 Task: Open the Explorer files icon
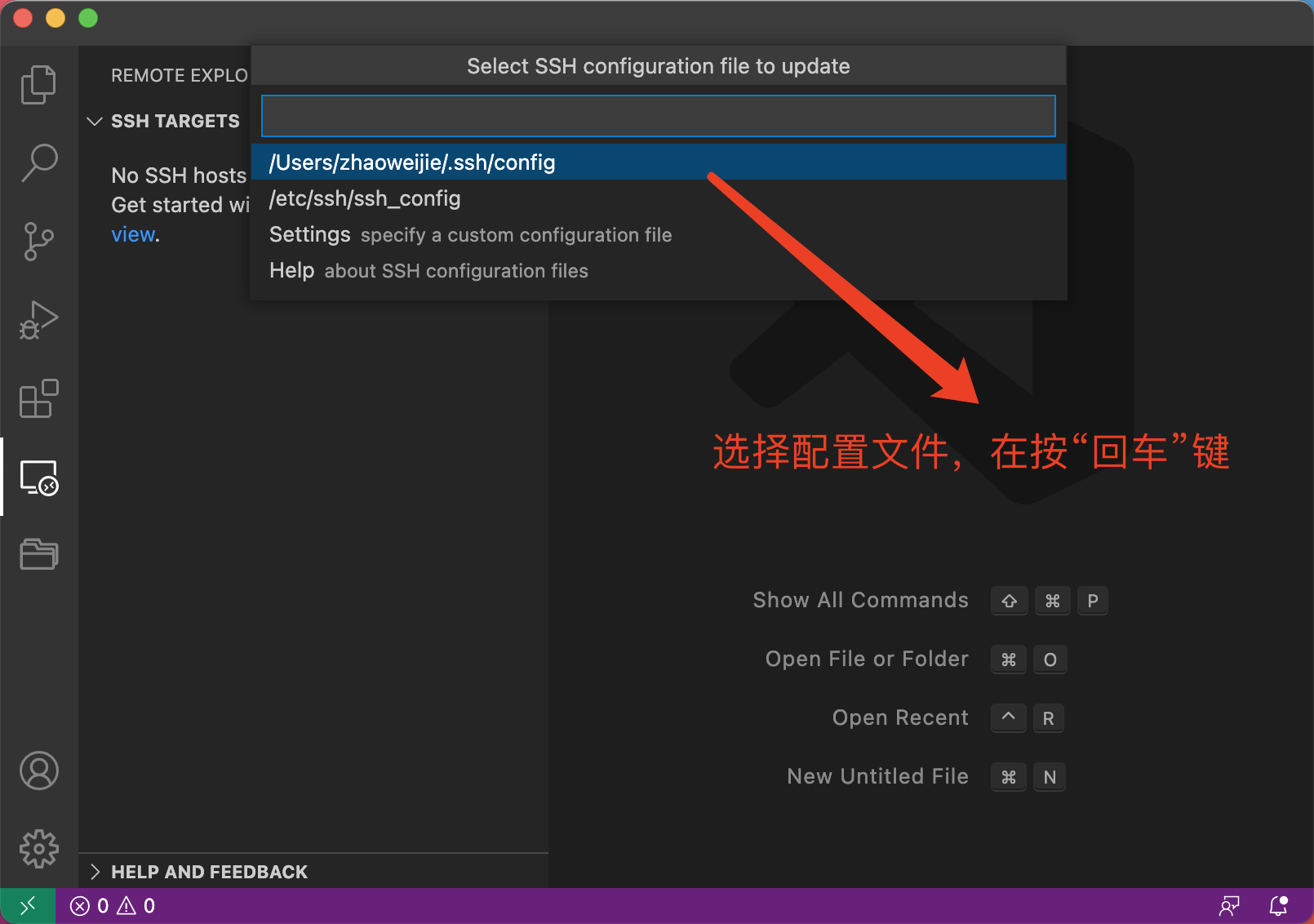tap(38, 84)
